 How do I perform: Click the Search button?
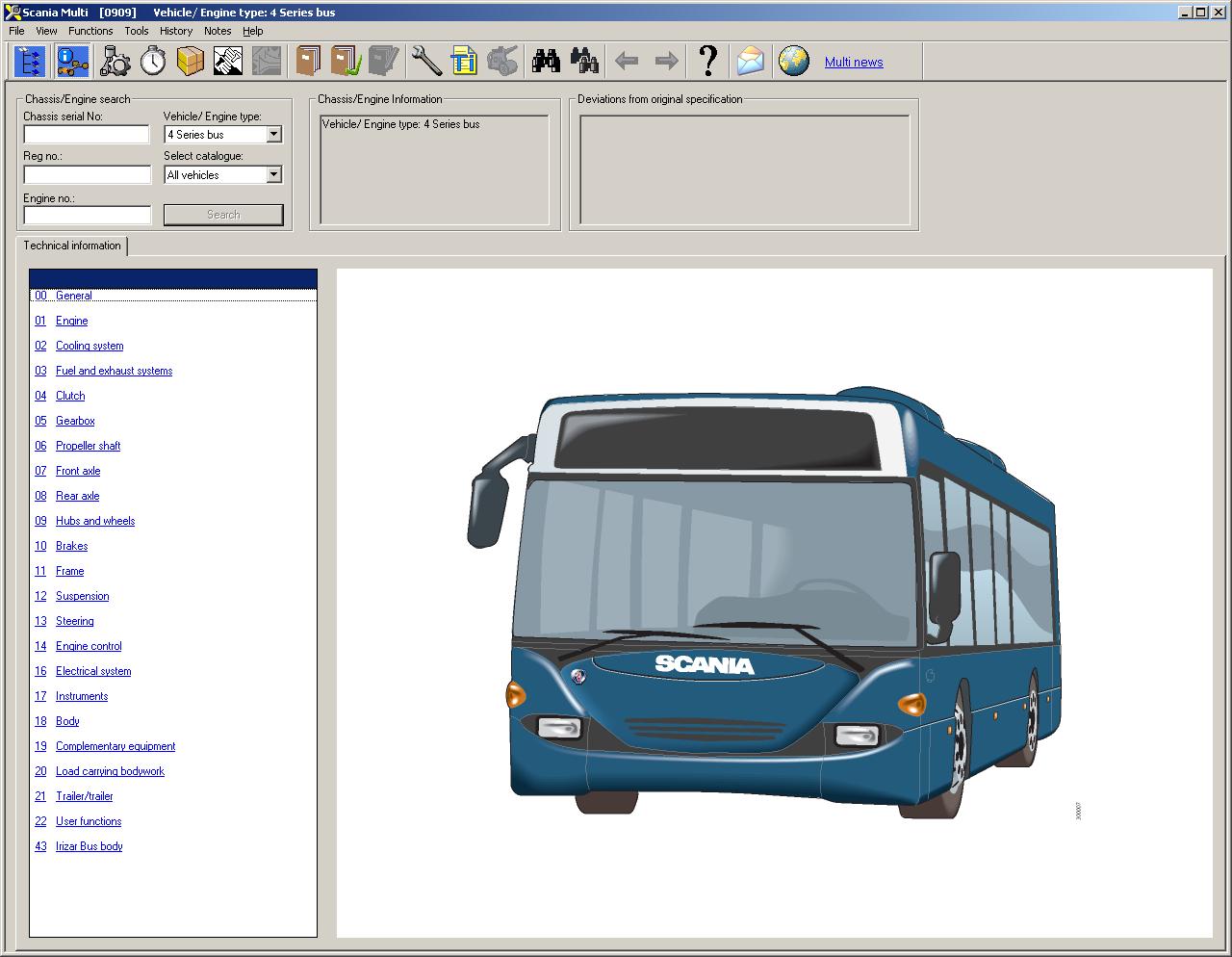pos(223,215)
